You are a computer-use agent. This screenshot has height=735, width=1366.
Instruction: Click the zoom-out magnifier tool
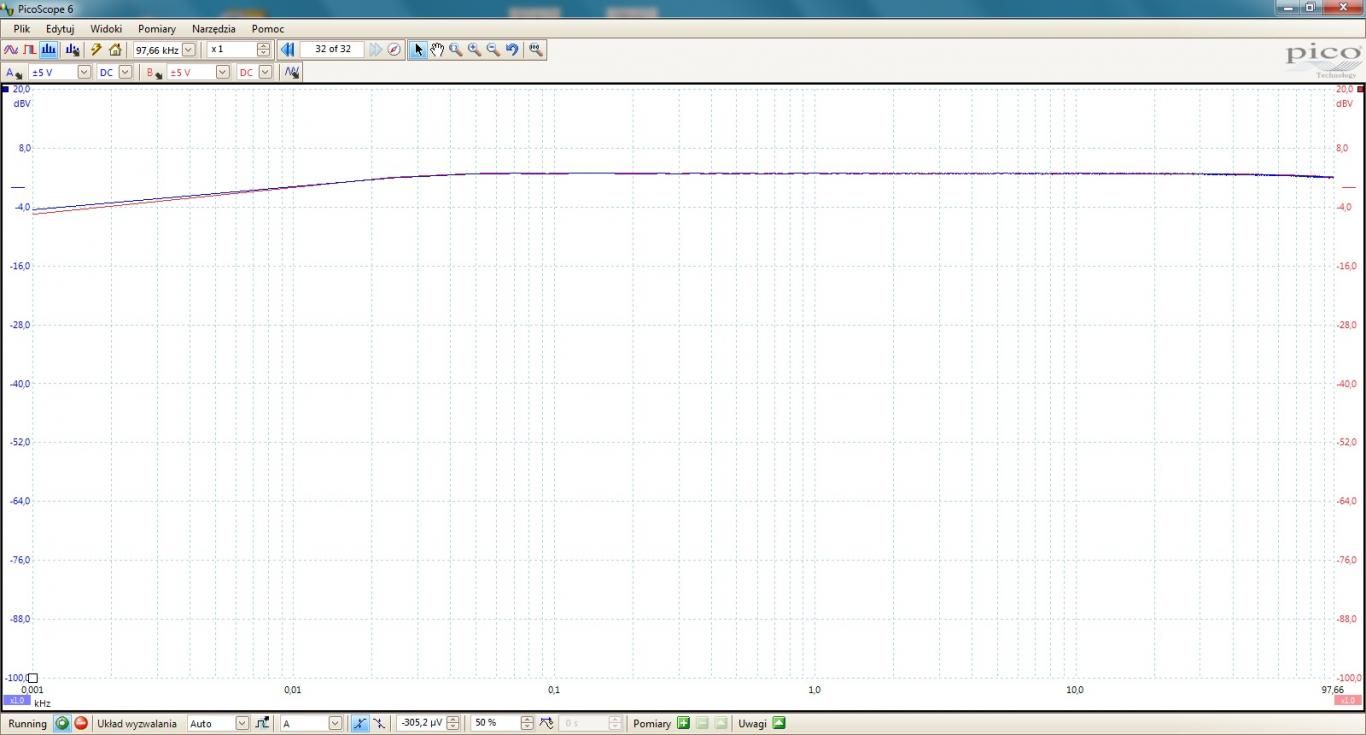coord(493,49)
